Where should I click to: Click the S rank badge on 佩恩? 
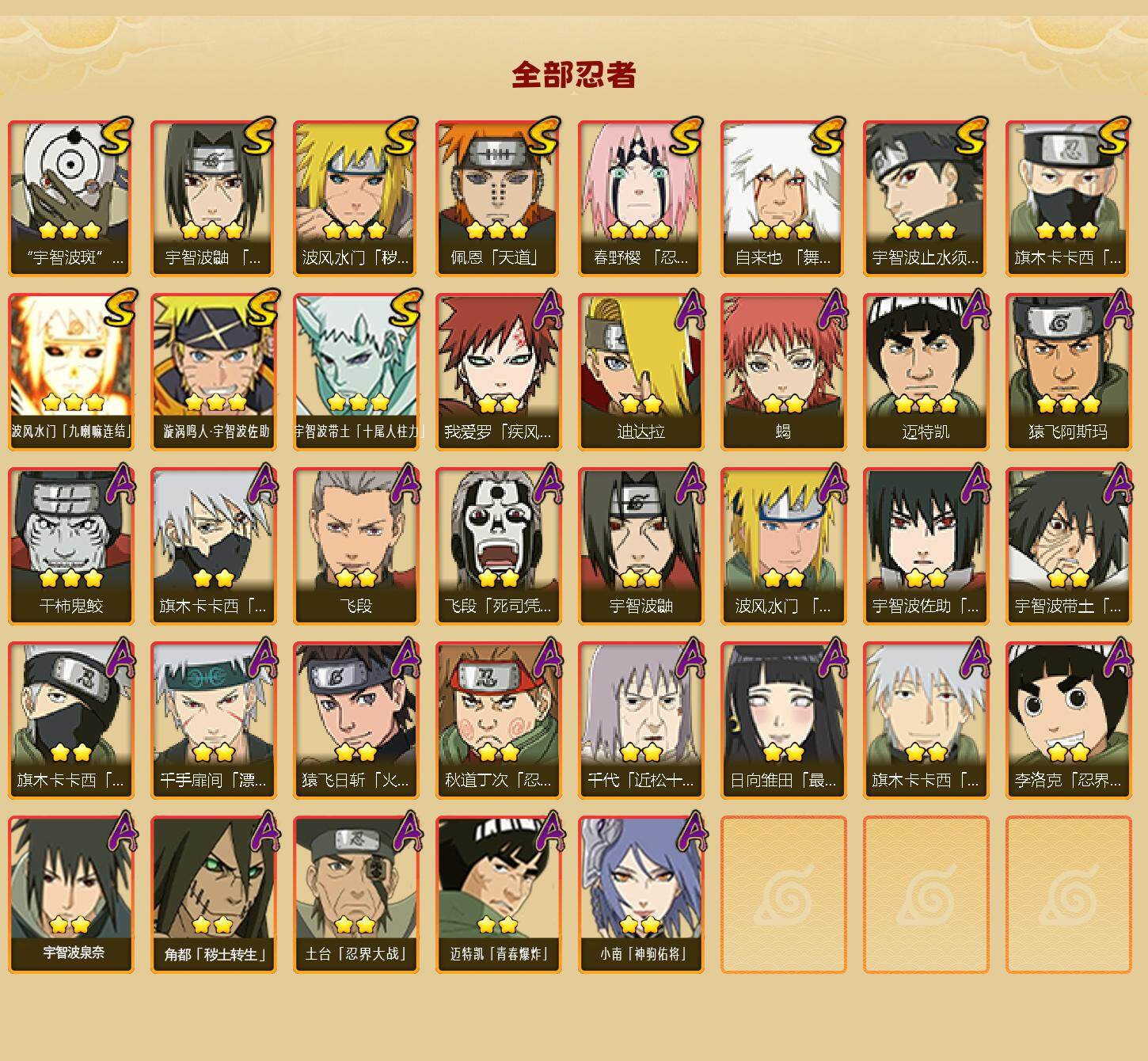tap(544, 136)
